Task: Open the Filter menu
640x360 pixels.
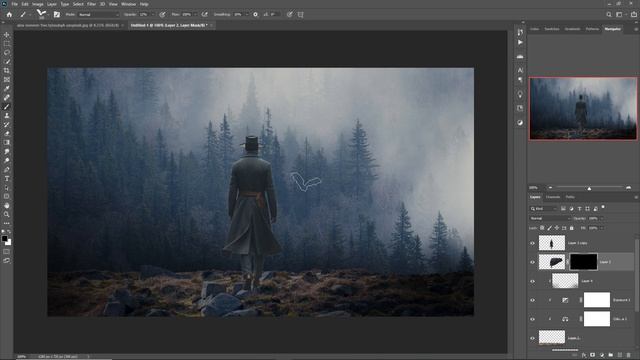Action: coord(91,4)
